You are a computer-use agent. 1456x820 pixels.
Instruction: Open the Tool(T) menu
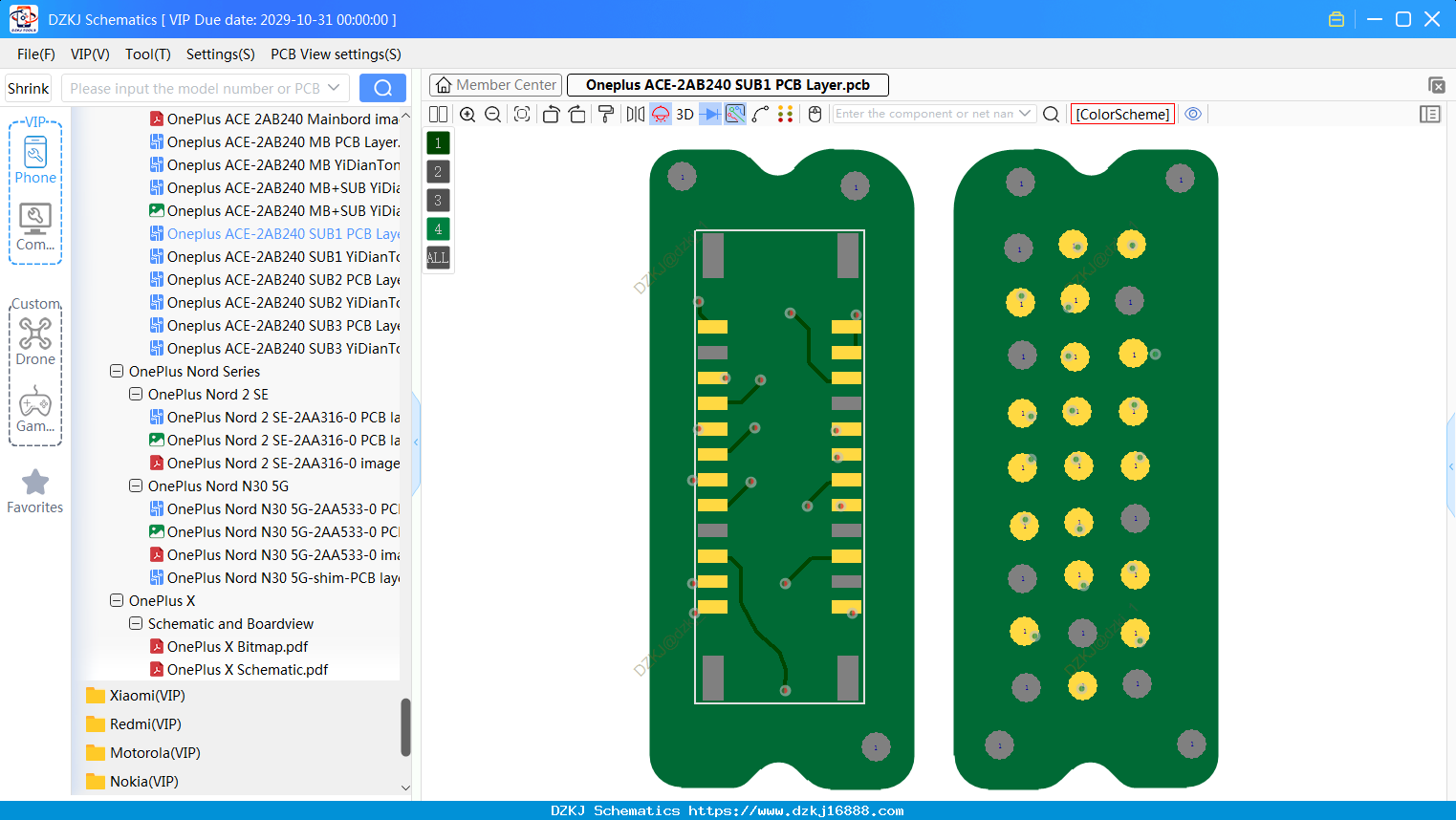click(x=148, y=54)
